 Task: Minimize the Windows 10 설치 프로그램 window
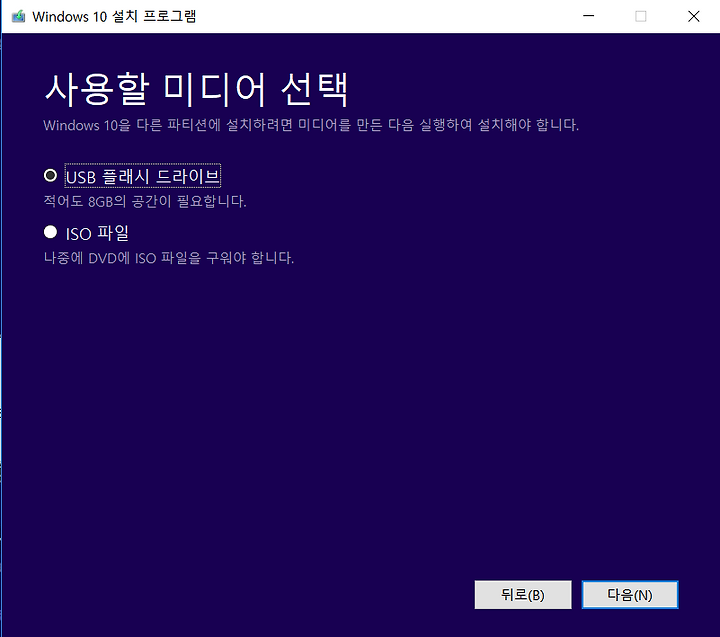point(589,16)
